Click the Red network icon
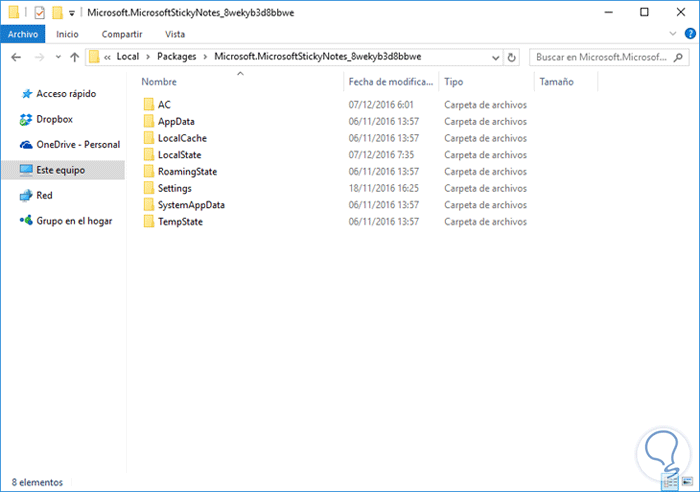This screenshot has height=492, width=700. 26,196
